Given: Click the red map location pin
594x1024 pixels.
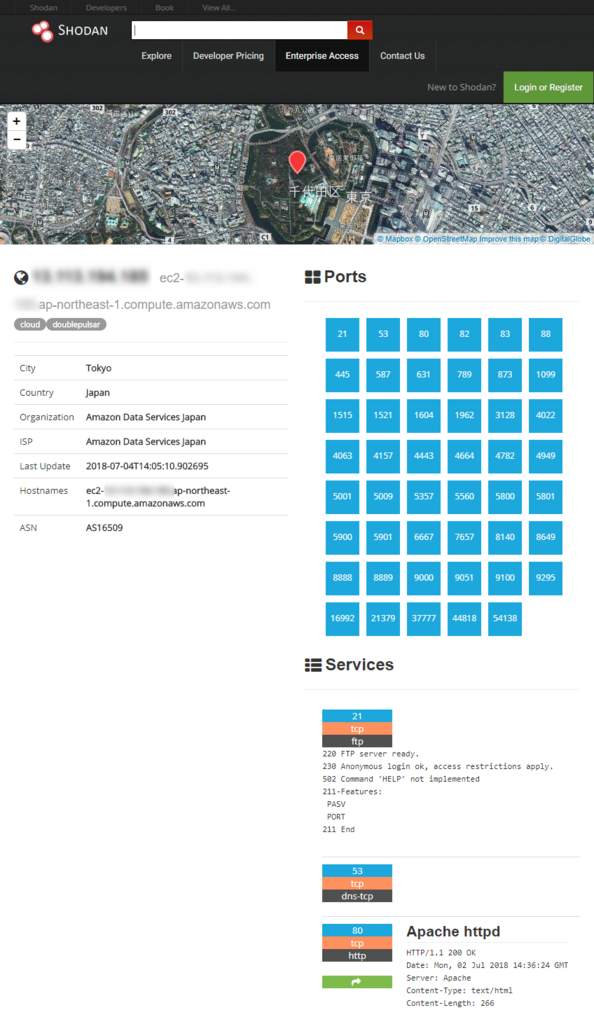Looking at the screenshot, I should click(x=297, y=161).
